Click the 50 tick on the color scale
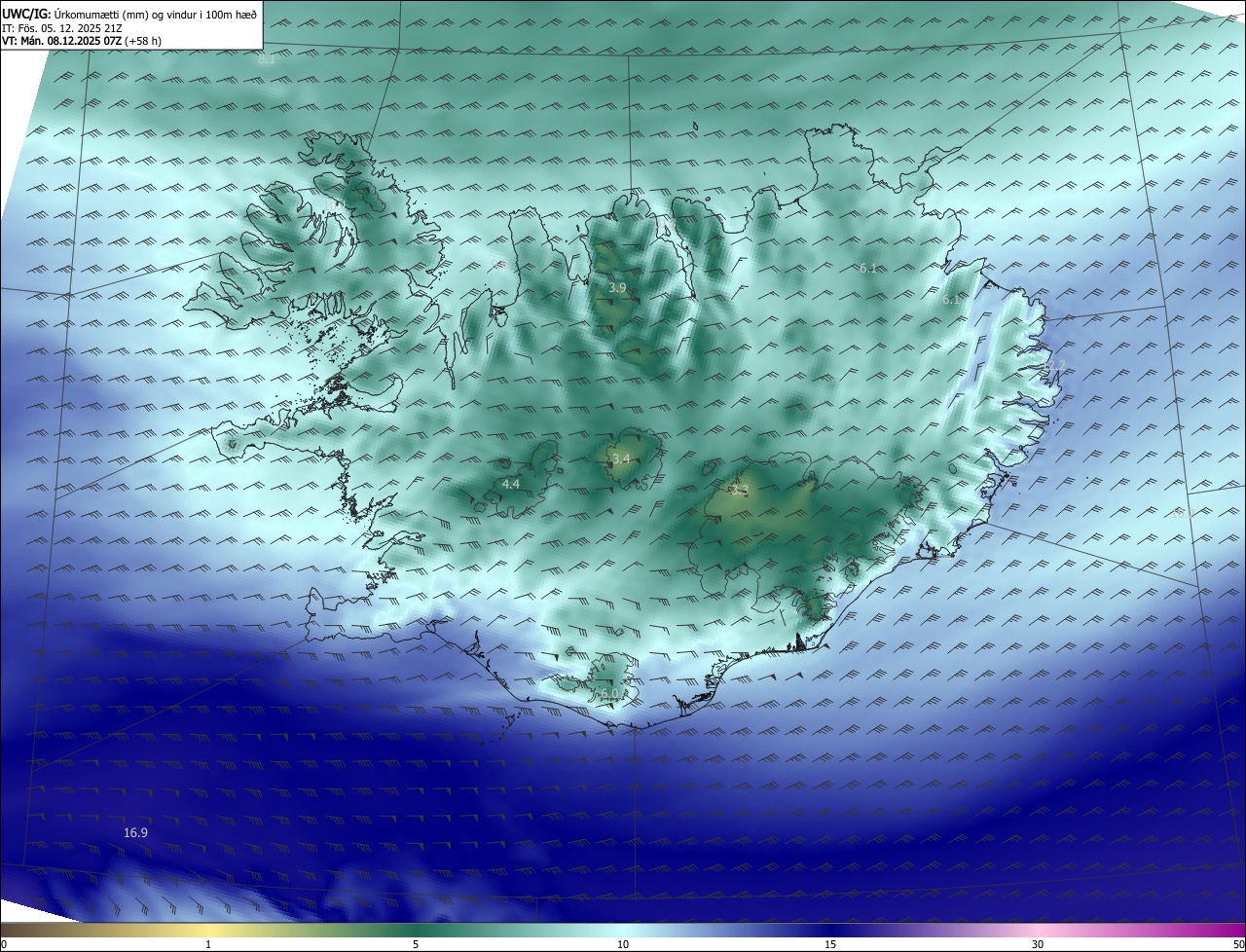Viewport: 1246px width, 952px height. (x=1238, y=944)
